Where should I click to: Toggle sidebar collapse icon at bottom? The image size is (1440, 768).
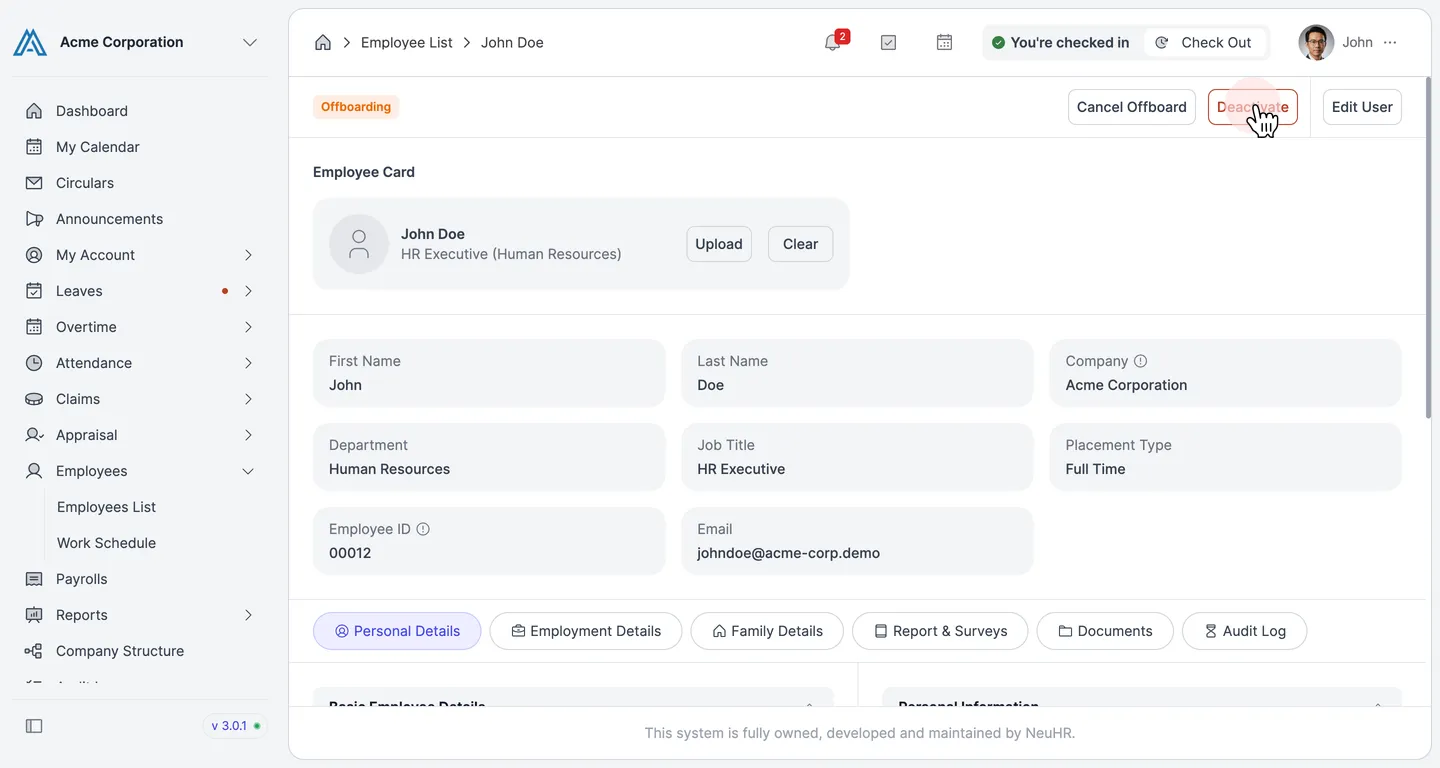[x=34, y=726]
